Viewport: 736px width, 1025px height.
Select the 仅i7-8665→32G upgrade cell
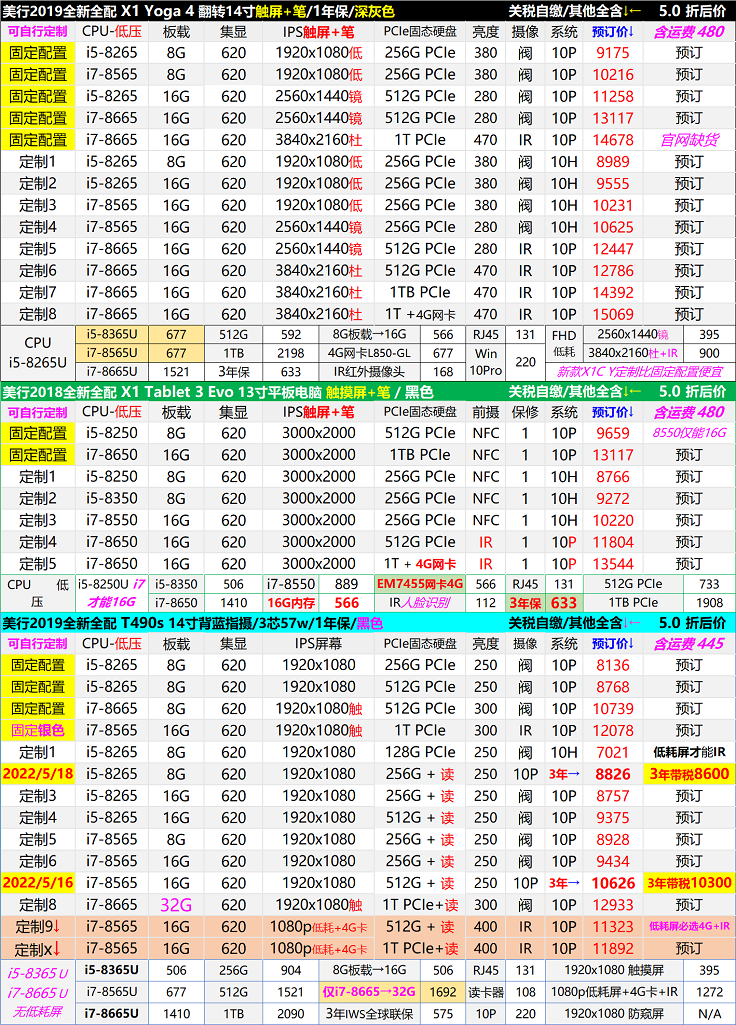tap(367, 991)
